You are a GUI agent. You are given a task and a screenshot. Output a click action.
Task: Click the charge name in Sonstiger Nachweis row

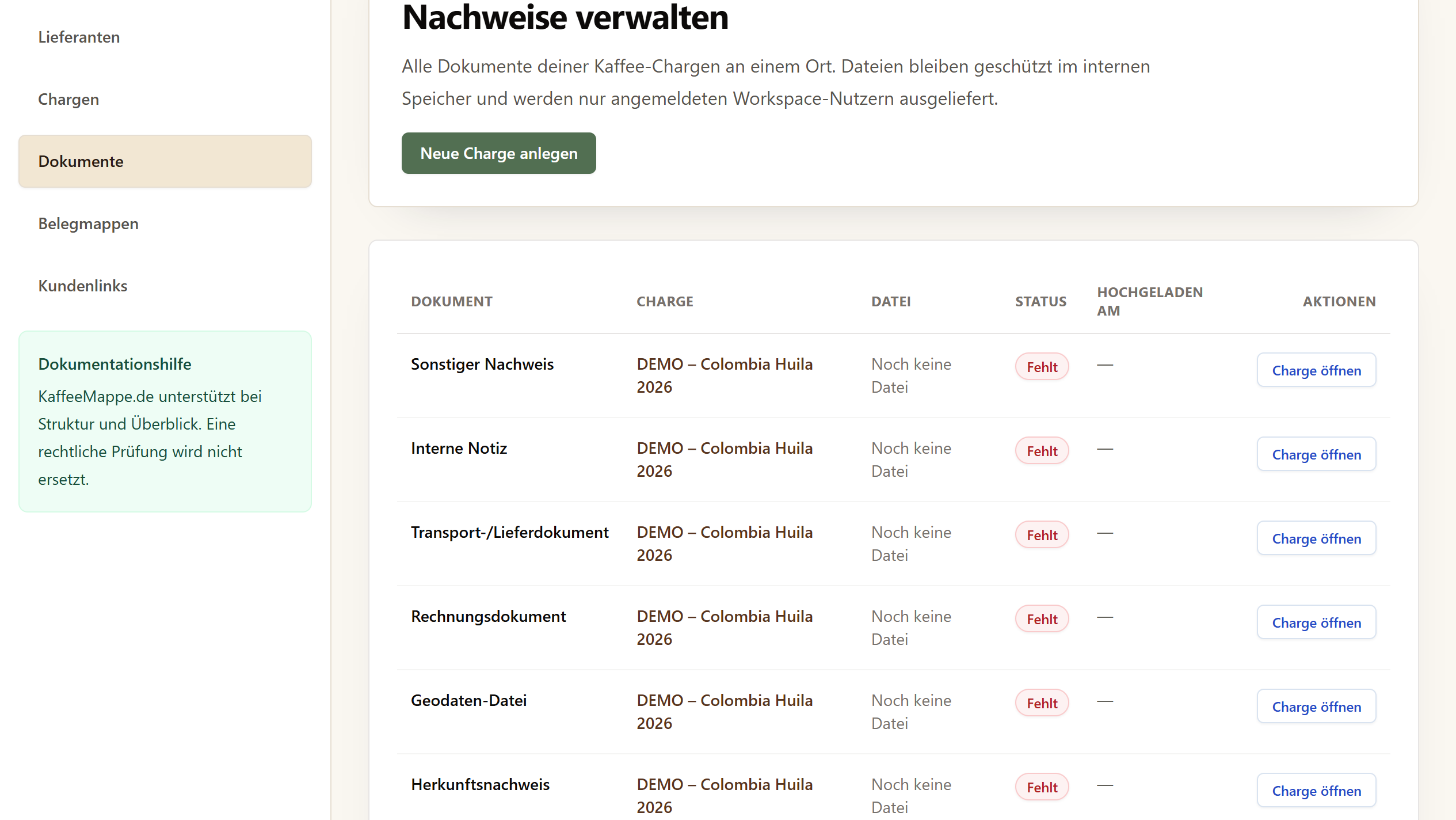tap(725, 375)
